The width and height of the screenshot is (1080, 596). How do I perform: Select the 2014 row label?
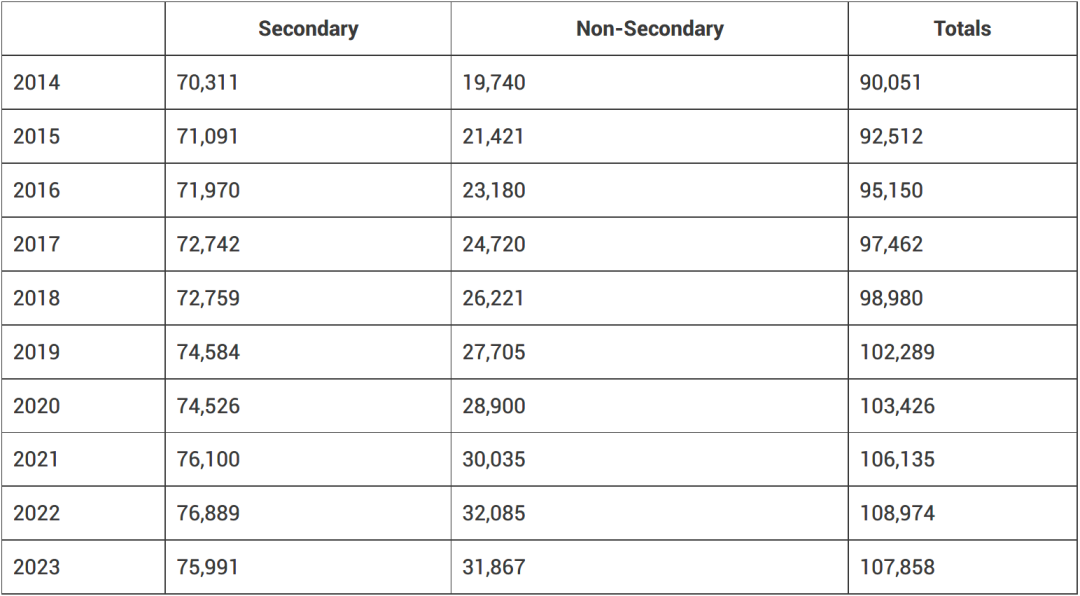point(37,83)
